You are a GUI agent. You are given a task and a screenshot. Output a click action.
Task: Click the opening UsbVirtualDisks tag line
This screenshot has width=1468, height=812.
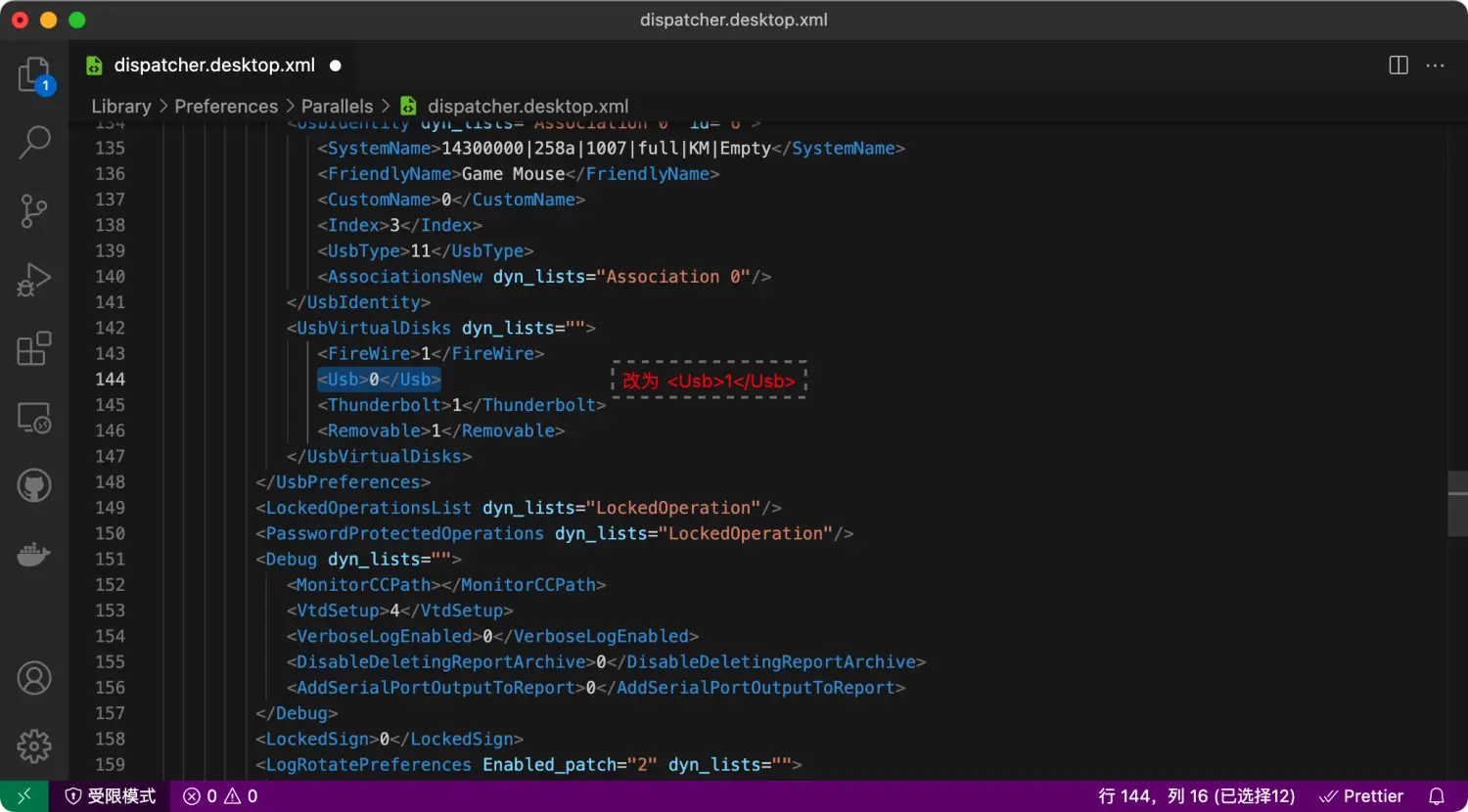440,328
